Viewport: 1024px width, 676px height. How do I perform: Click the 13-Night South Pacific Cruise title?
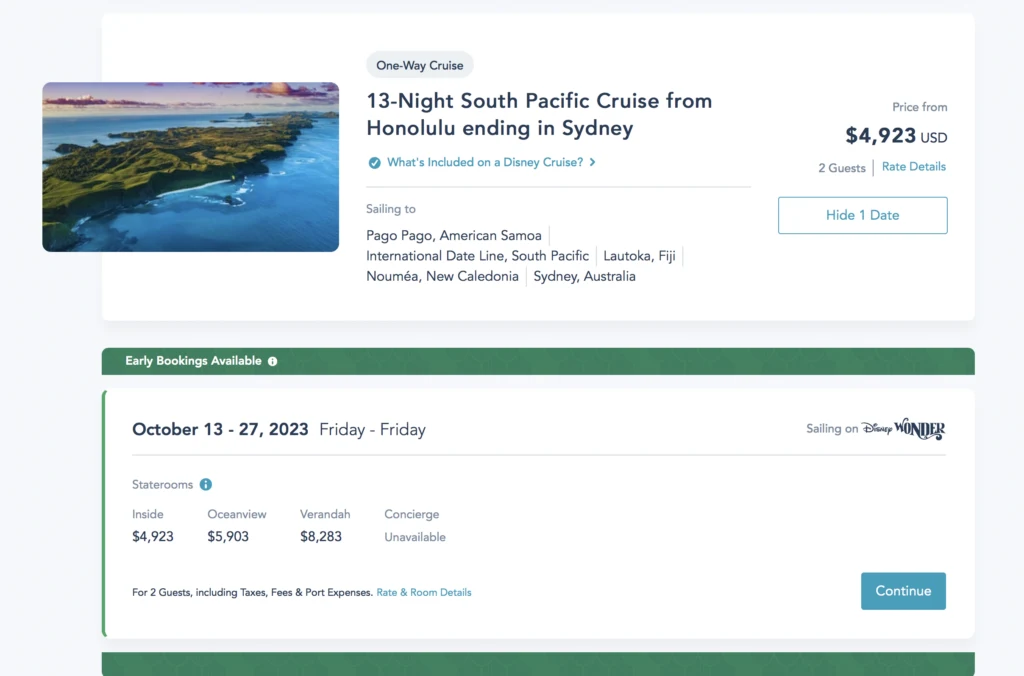coord(539,114)
